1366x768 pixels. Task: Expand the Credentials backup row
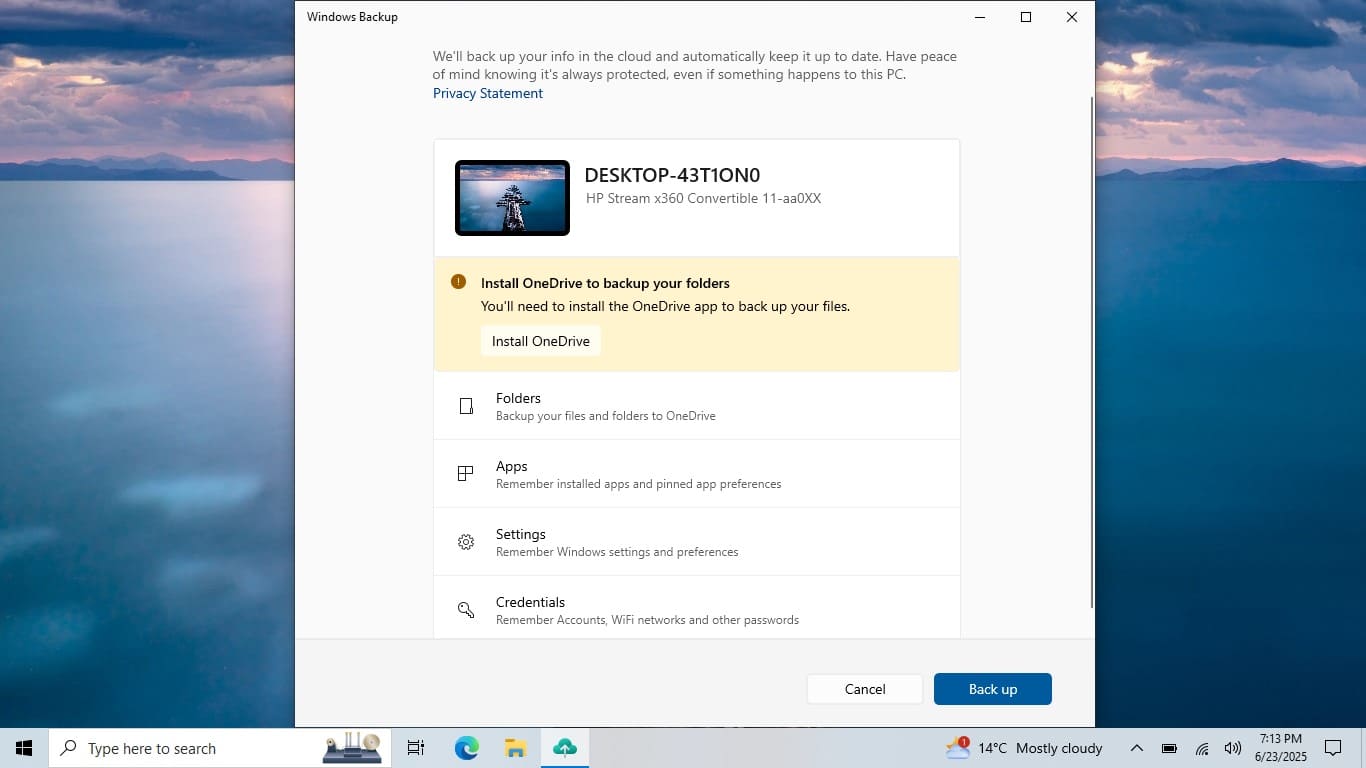696,610
